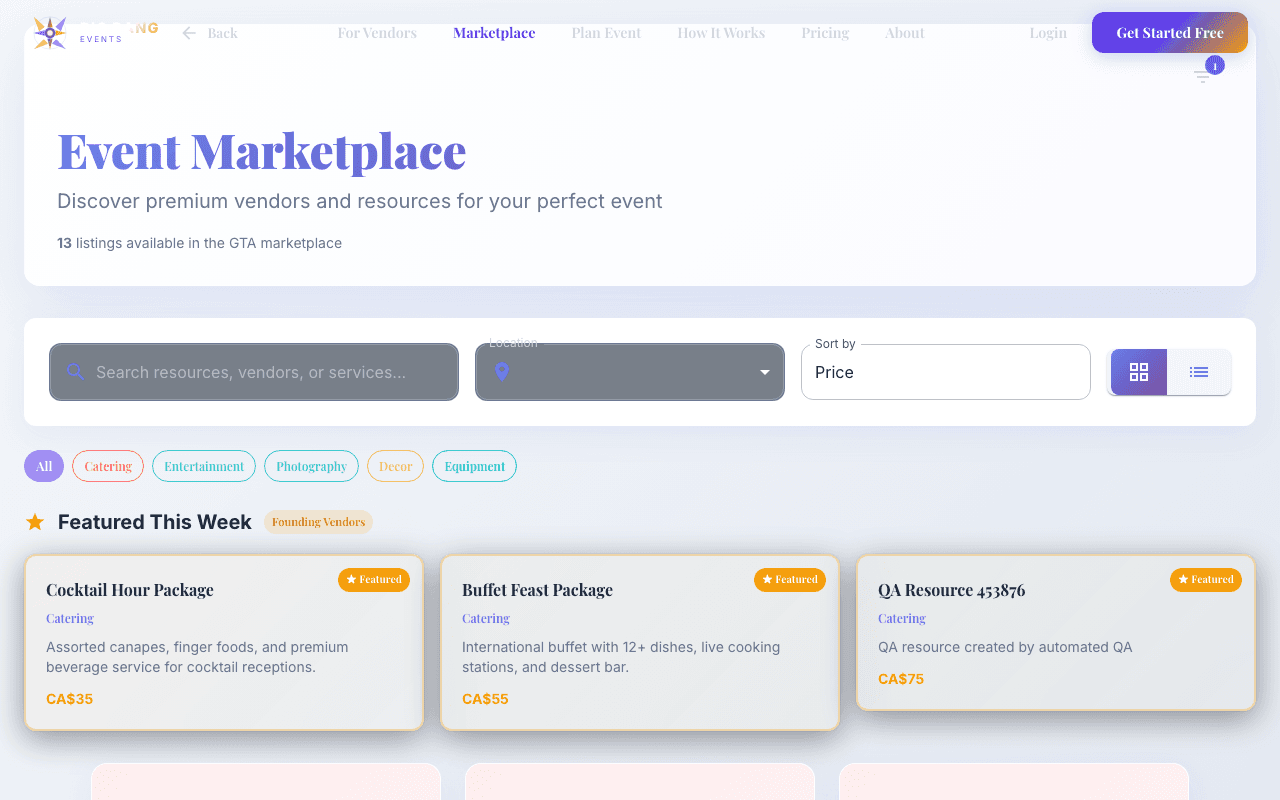Viewport: 1280px width, 800px height.
Task: Click the star icon beside Featured This Week
Action: coord(35,521)
